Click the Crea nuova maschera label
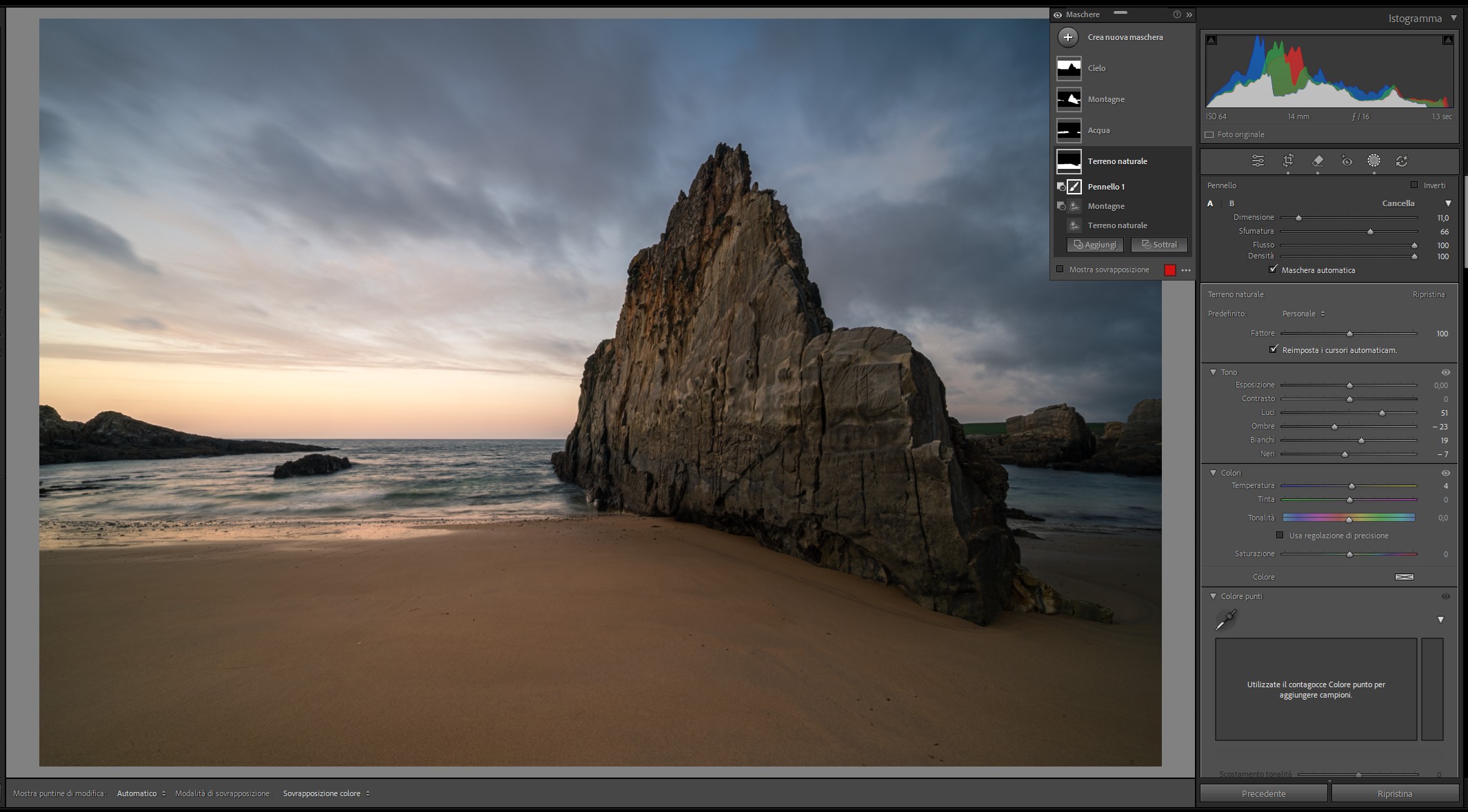This screenshot has width=1468, height=812. tap(1125, 37)
